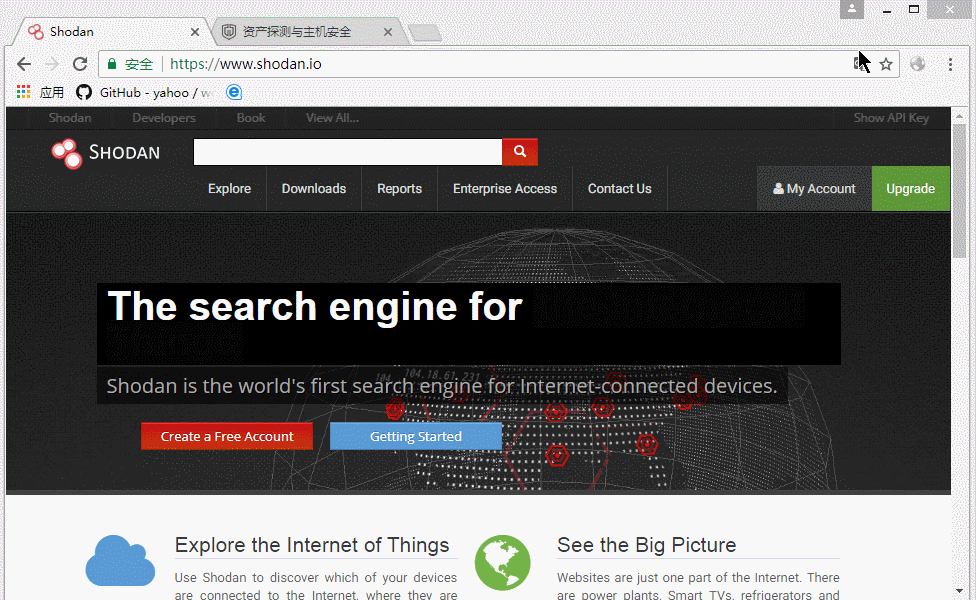Click the Chrome profile person icon

pos(852,9)
